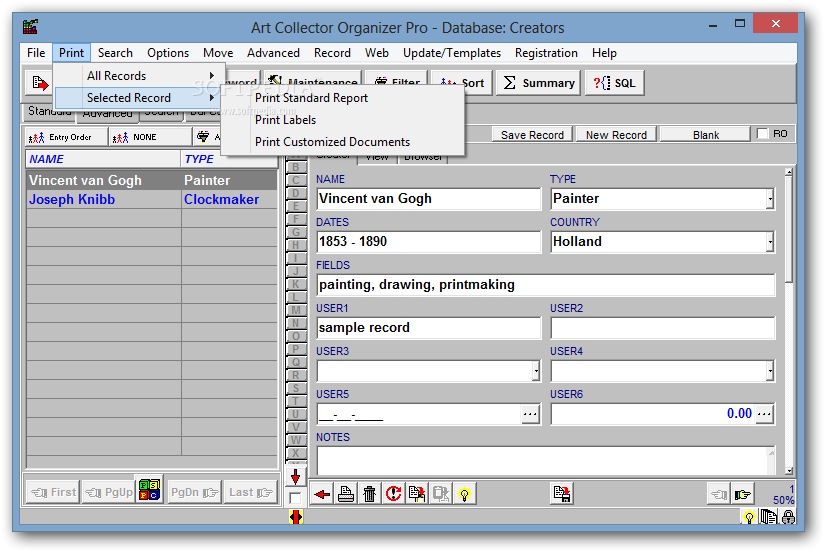Image resolution: width=825 pixels, height=552 pixels.
Task: Click the USER1 field with sample record
Action: pos(429,328)
